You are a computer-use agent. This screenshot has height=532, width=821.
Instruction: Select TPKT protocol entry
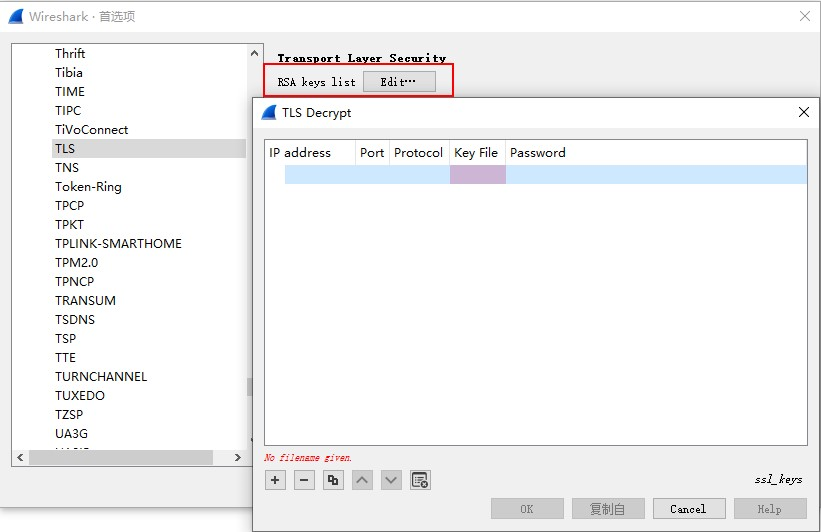[70, 225]
